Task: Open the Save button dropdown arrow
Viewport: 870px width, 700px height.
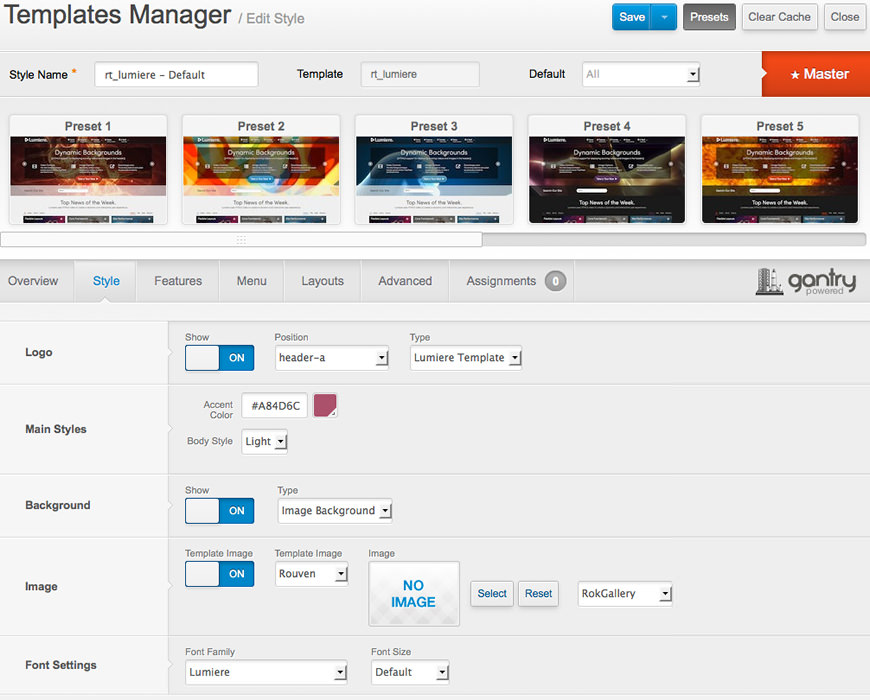Action: pyautogui.click(x=664, y=17)
